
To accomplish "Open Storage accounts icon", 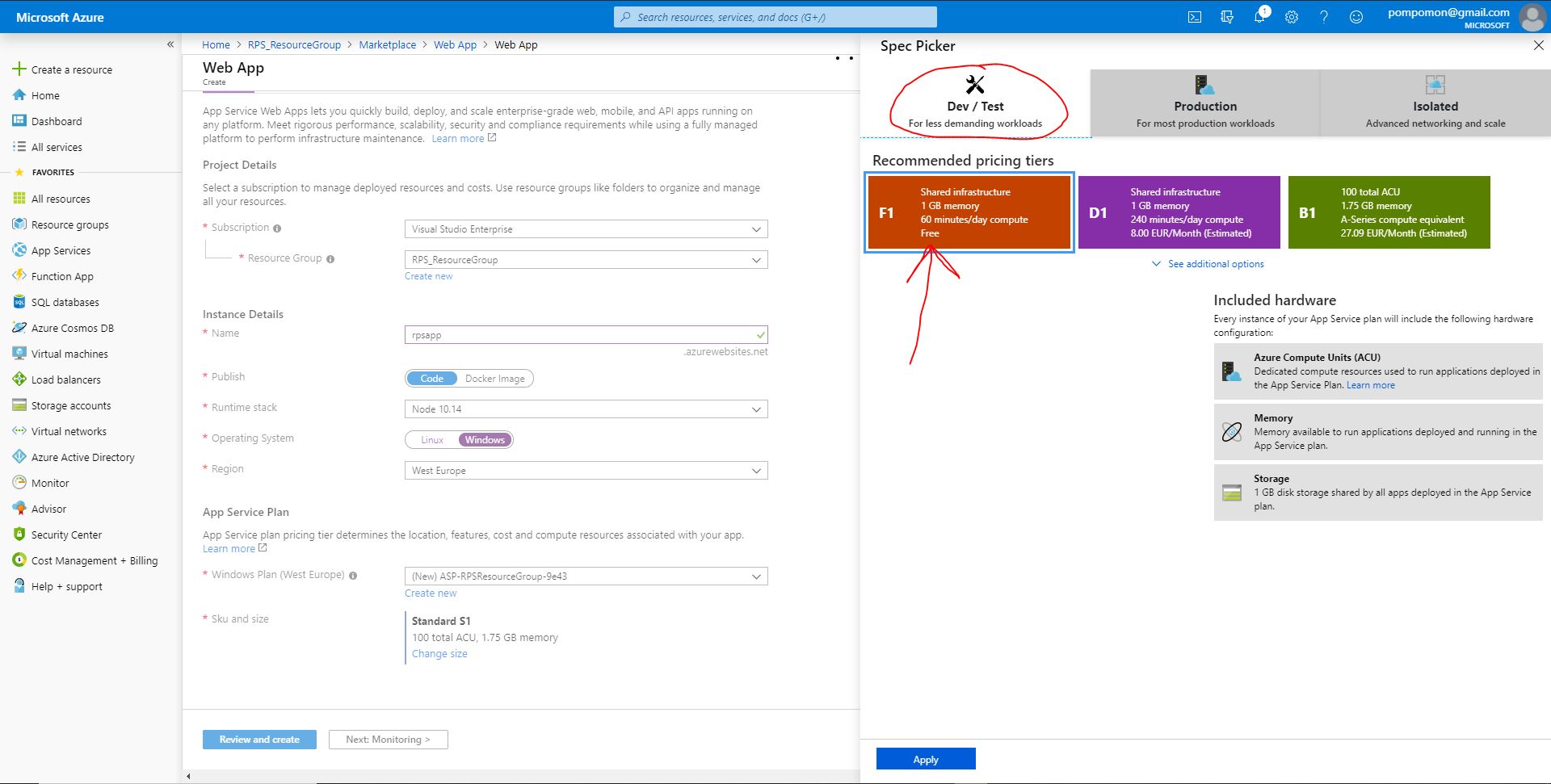I will (x=19, y=405).
